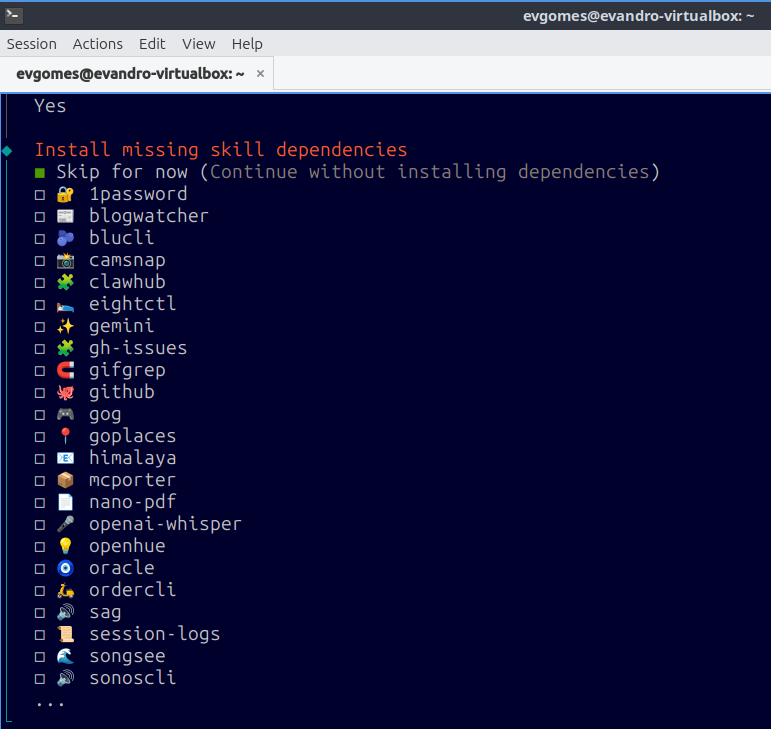The image size is (771, 729).
Task: Click the email envelope icon beside himalaya
Action: (x=65, y=458)
